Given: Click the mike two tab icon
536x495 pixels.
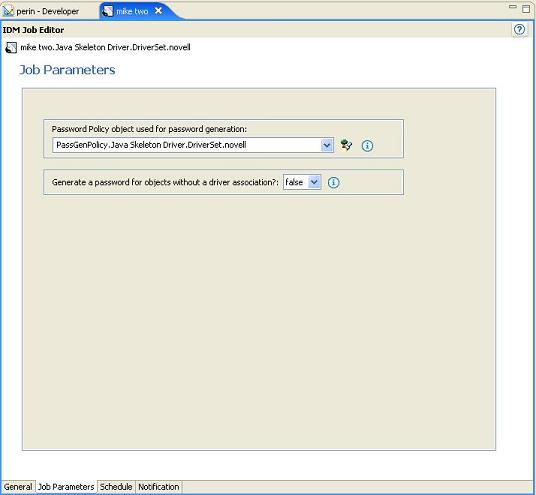Looking at the screenshot, I should point(108,11).
